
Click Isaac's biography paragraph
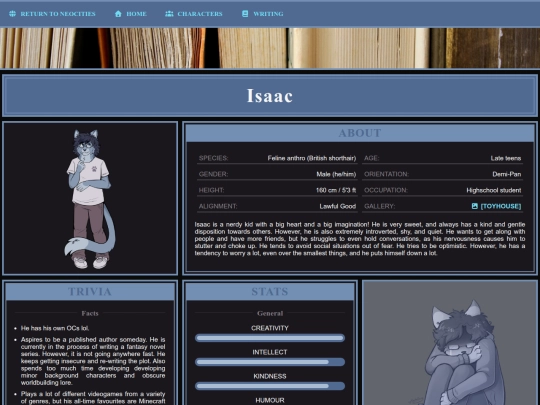360,239
